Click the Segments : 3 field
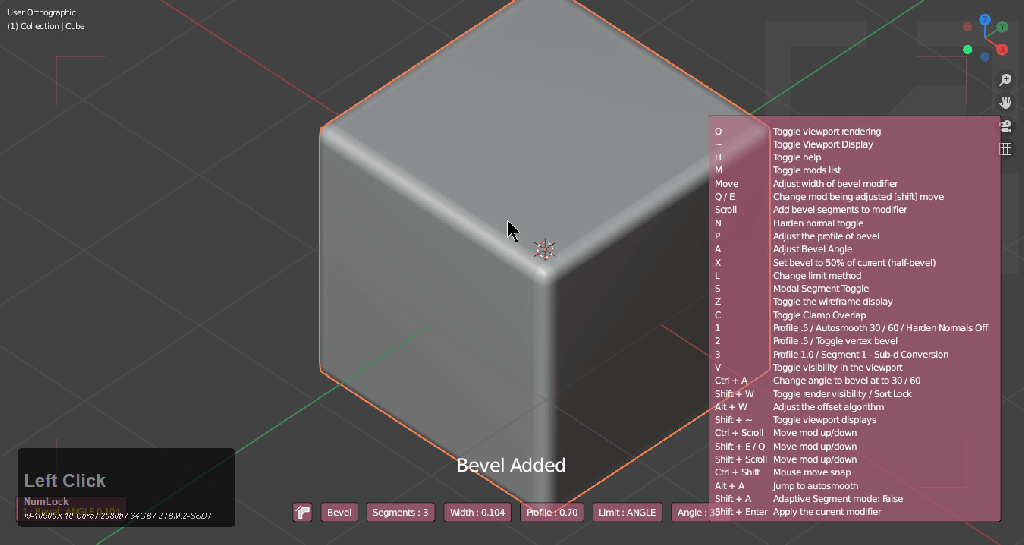 400,512
